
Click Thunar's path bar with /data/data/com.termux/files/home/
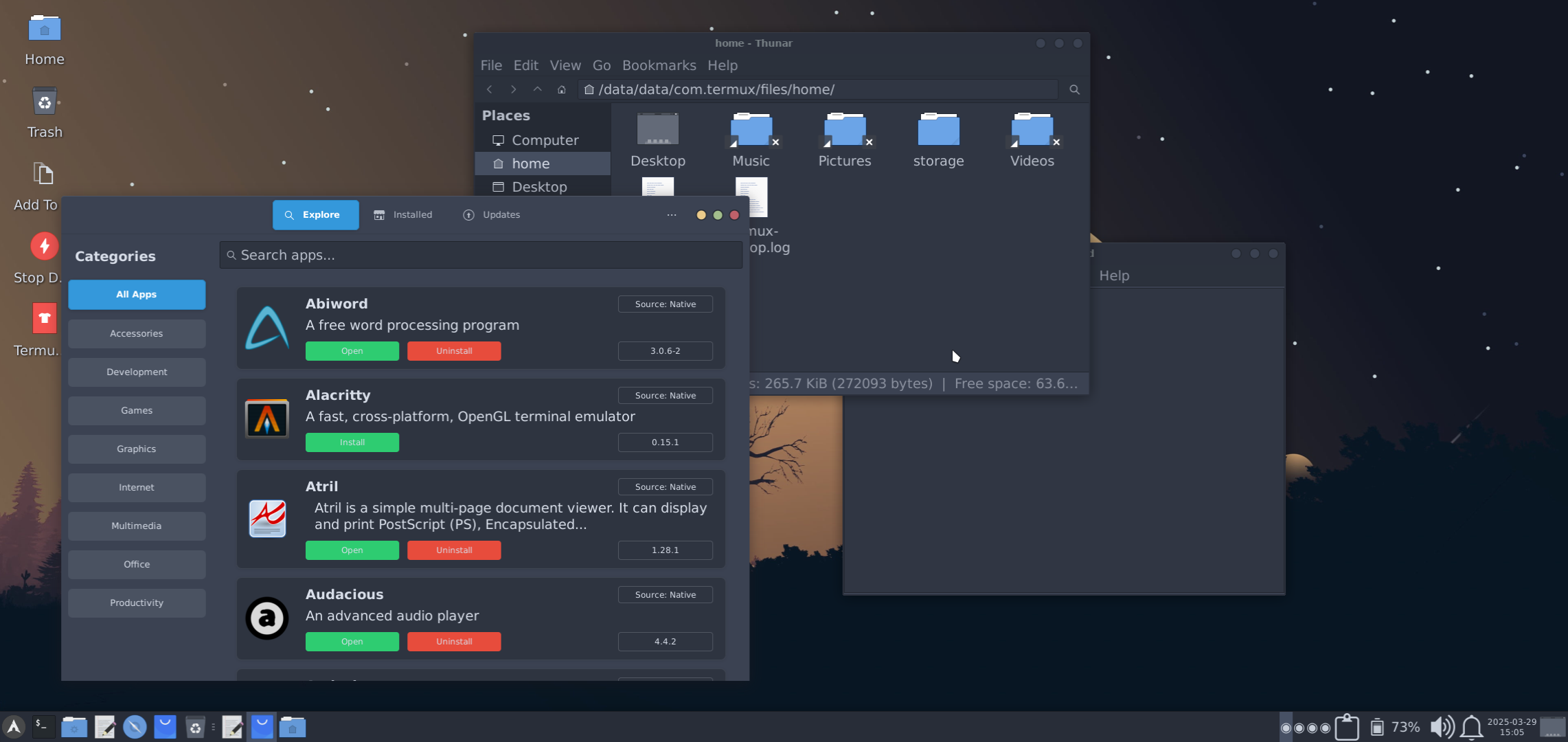[x=818, y=89]
